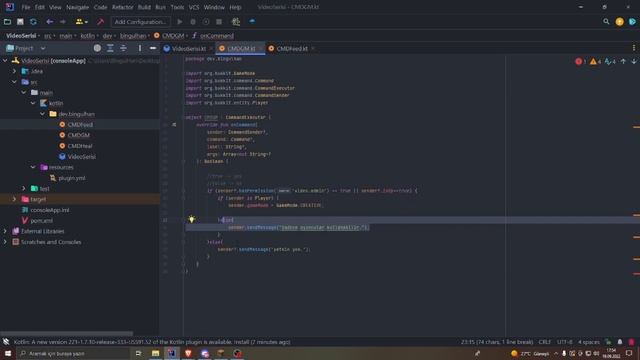Image resolution: width=640 pixels, height=360 pixels.
Task: Open Project panel options kebab icon
Action: pos(140,48)
